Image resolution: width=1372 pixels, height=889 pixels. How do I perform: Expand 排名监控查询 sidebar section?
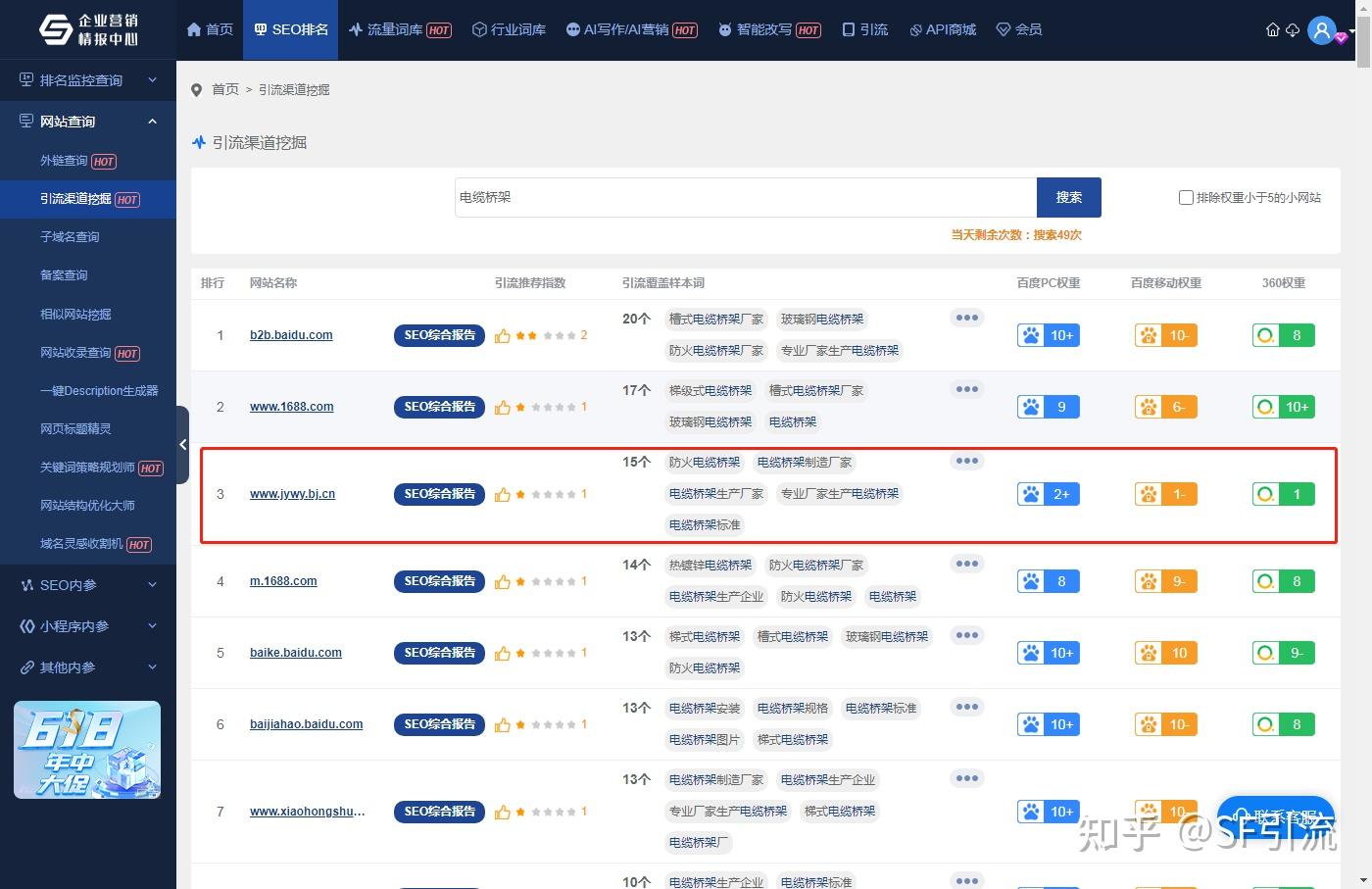tap(88, 80)
